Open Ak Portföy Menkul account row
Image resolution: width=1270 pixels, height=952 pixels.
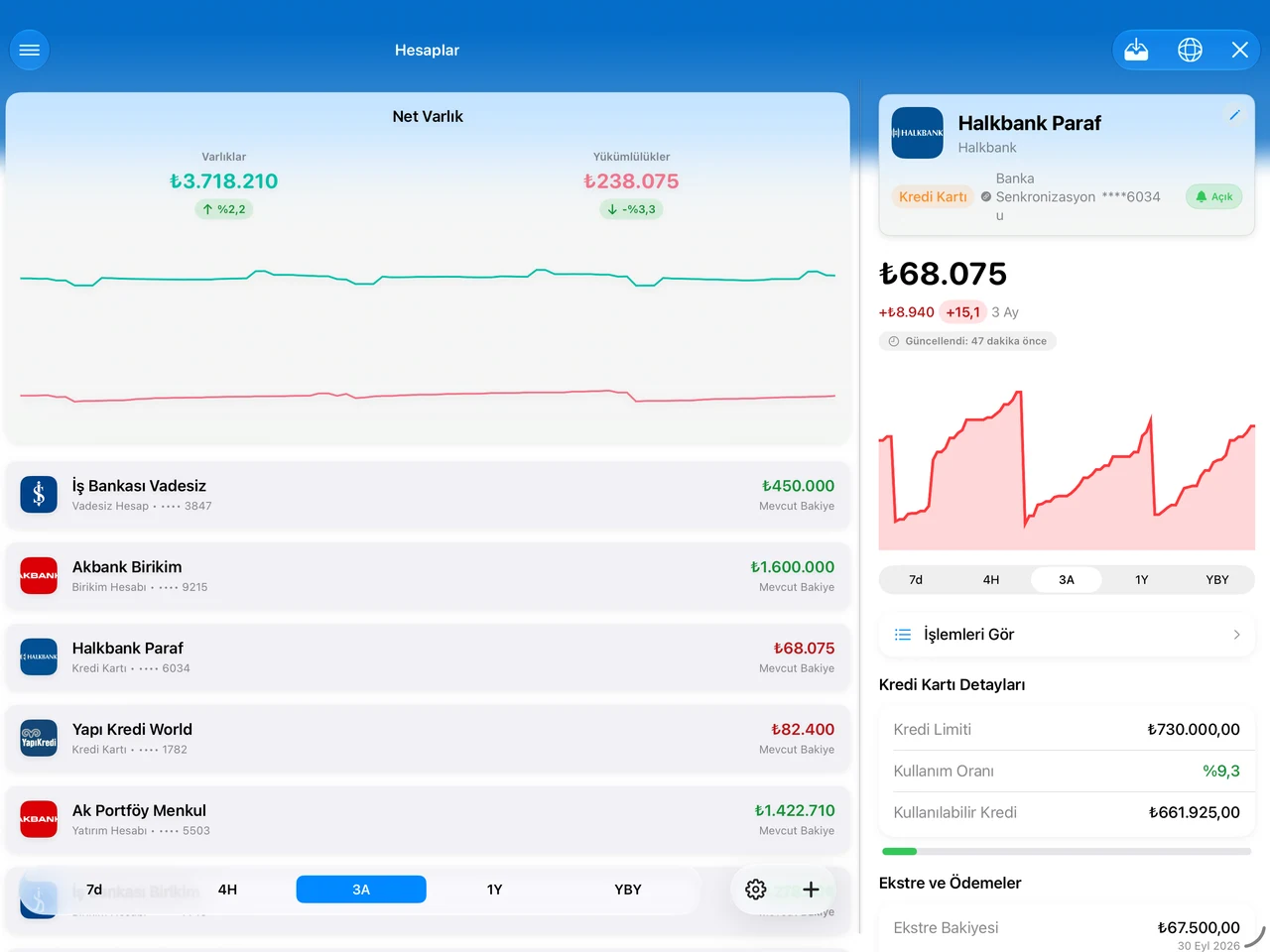coord(428,819)
